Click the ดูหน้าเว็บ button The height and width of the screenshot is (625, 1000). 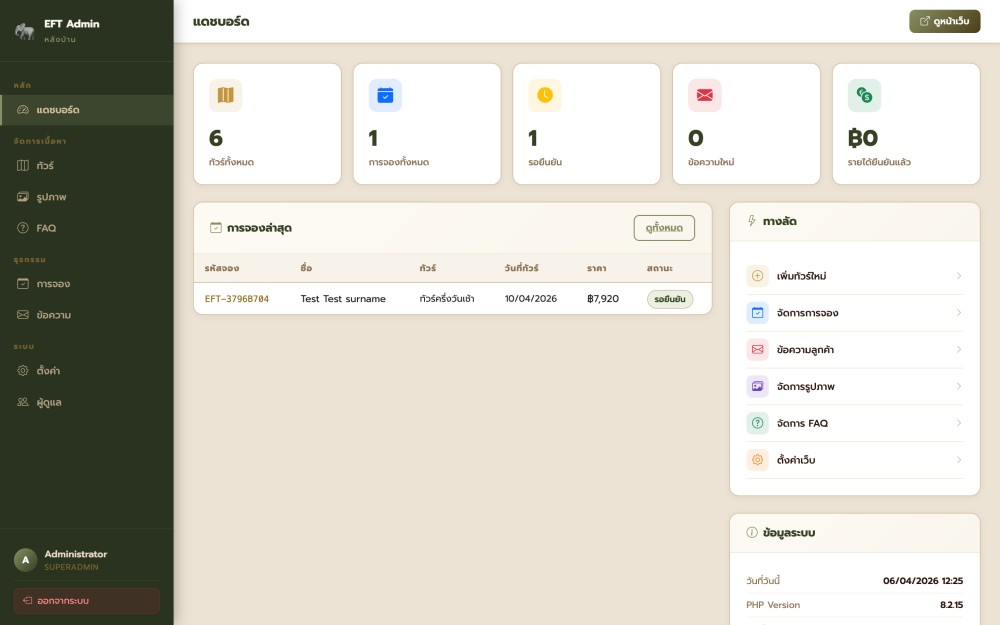(x=944, y=21)
